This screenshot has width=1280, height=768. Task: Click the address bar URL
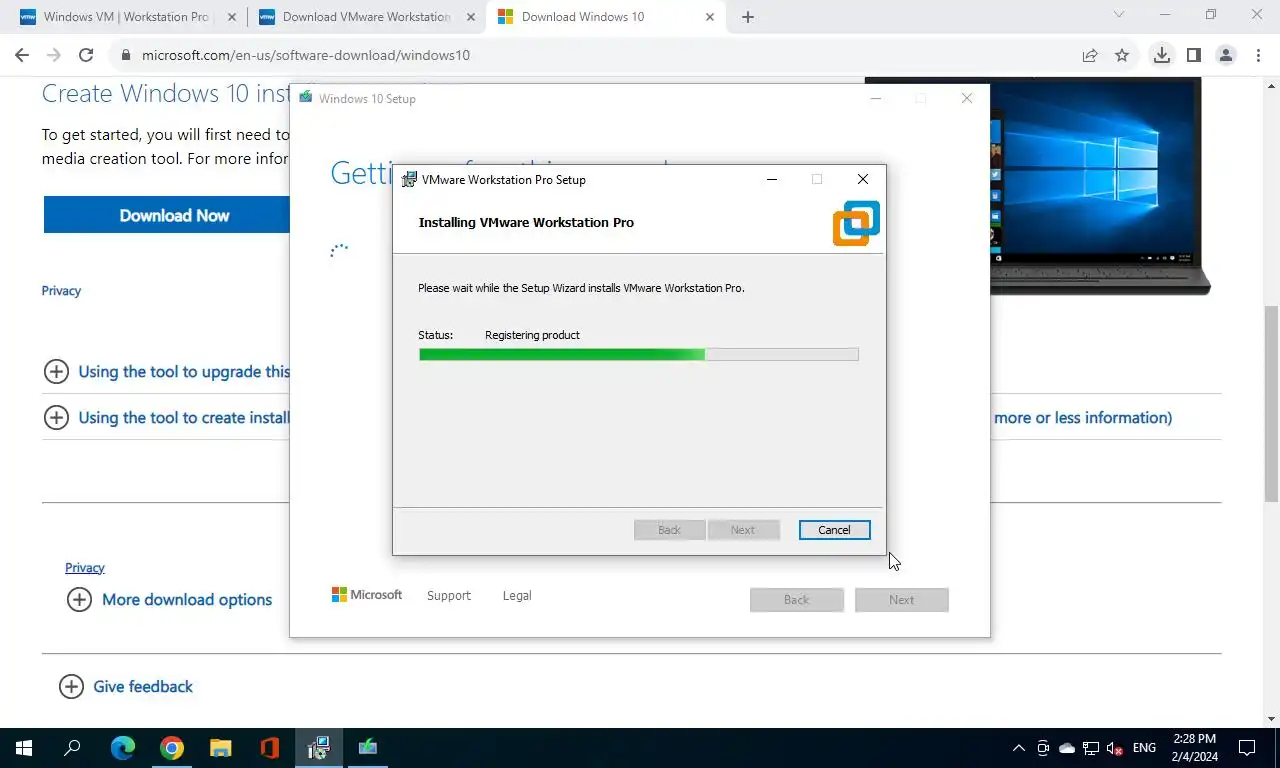click(305, 55)
